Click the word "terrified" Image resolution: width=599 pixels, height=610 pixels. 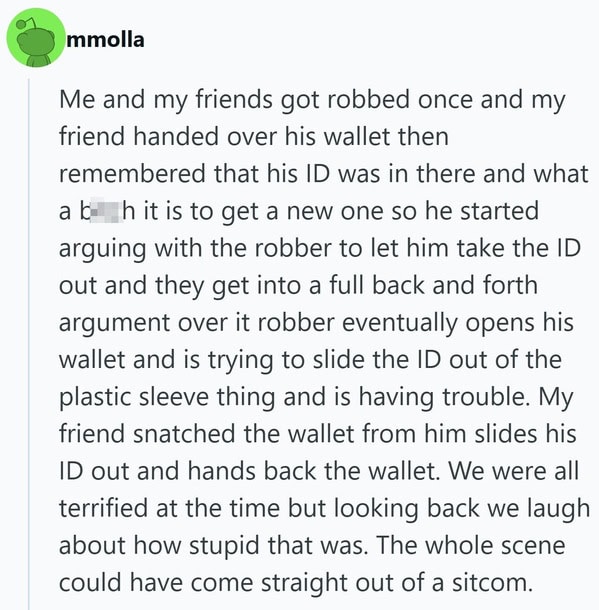(103, 508)
